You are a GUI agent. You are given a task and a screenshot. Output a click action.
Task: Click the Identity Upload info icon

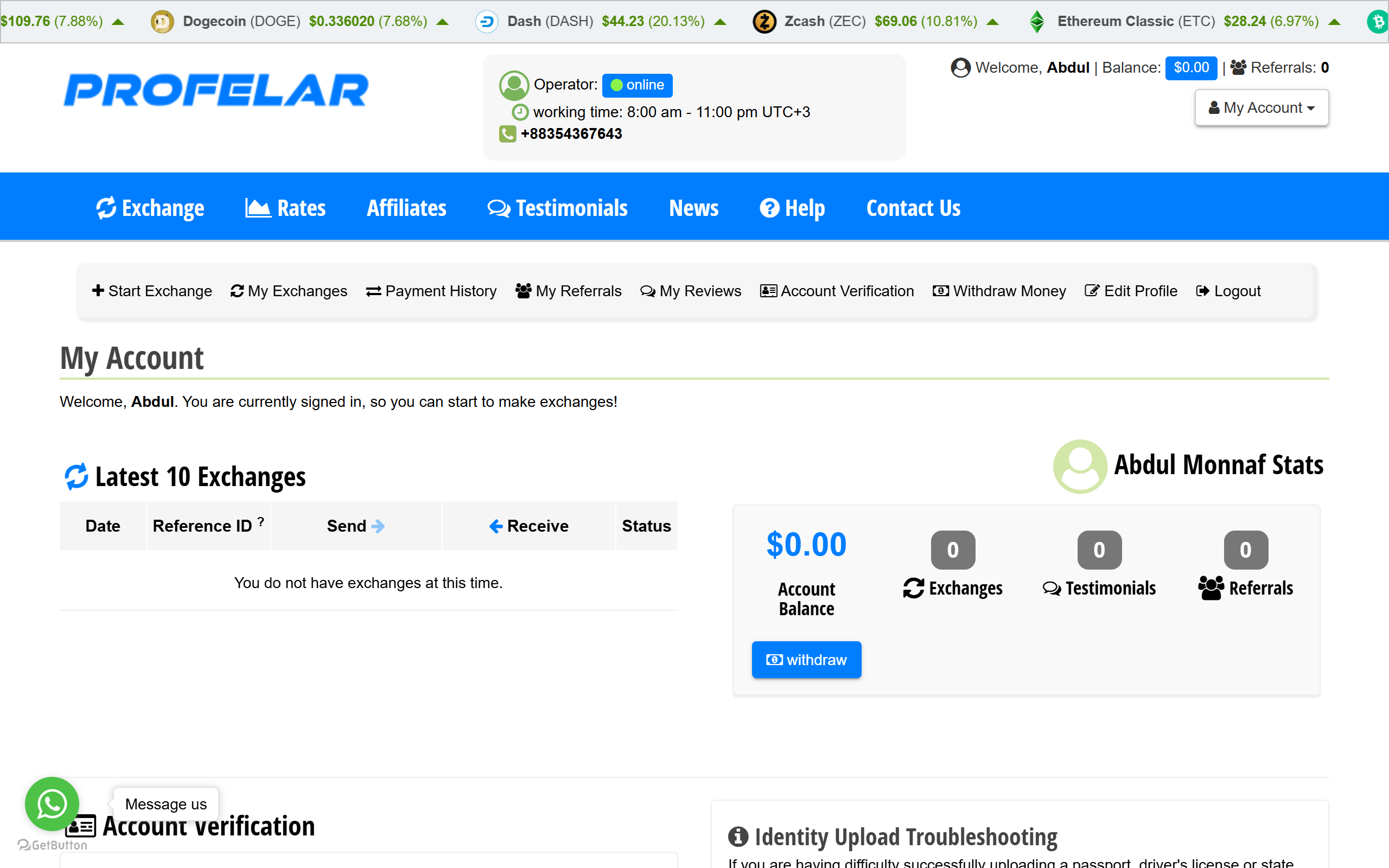point(738,837)
